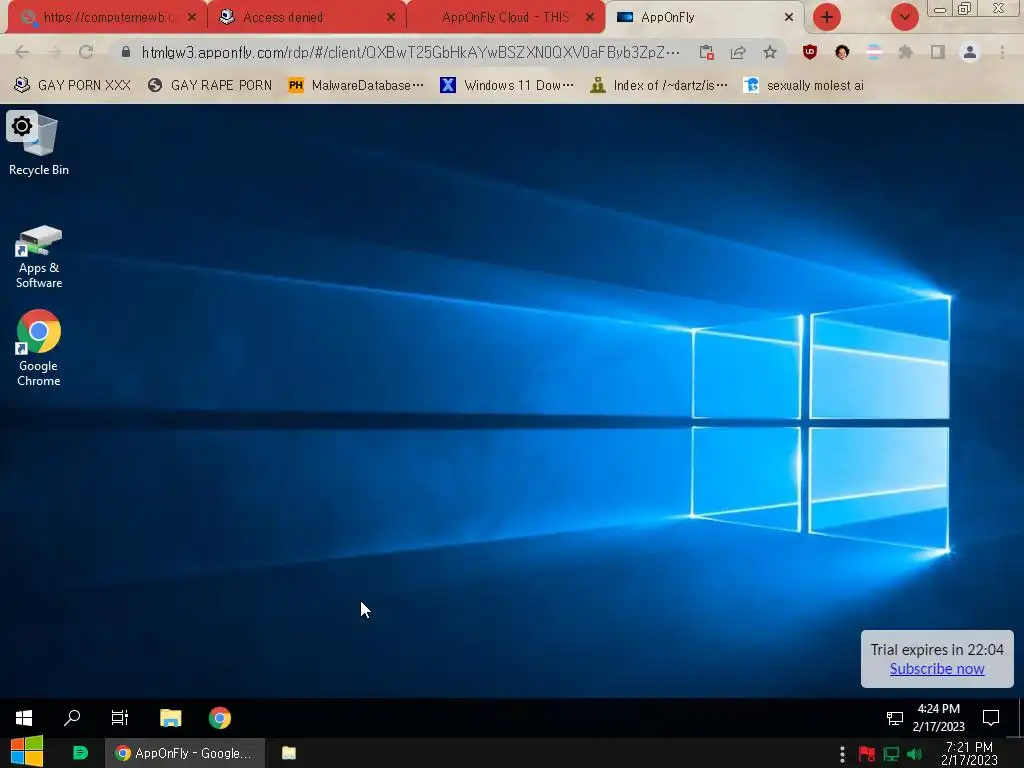The width and height of the screenshot is (1024, 768).
Task: Click the green app icon on host taskbar
Action: (80, 753)
